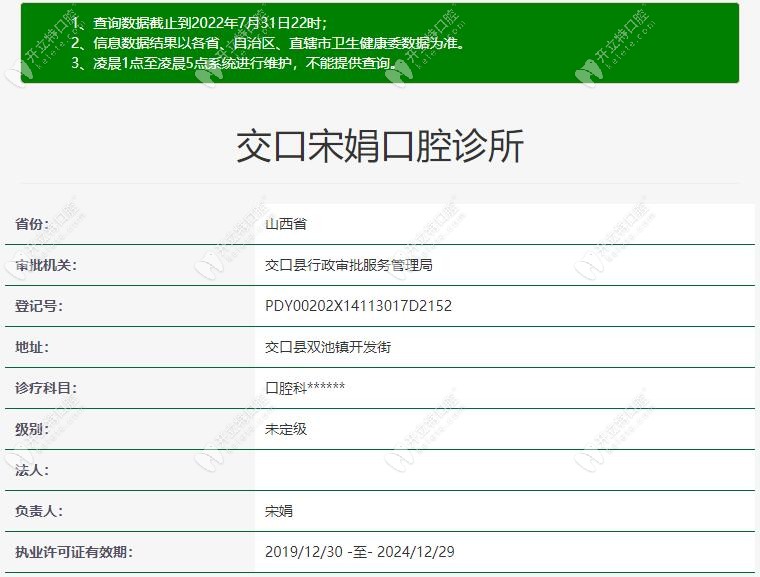The image size is (760, 577).
Task: Click 交口县行政审批服务管理局 value
Action: (x=348, y=265)
